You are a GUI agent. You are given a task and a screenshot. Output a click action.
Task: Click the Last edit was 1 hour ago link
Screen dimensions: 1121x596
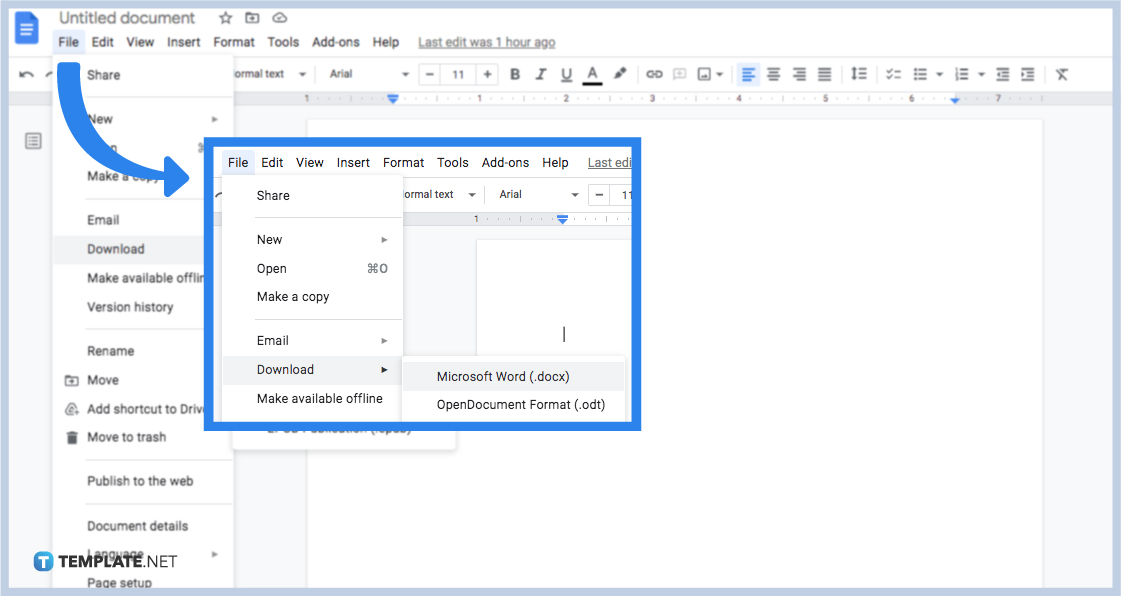coord(487,42)
